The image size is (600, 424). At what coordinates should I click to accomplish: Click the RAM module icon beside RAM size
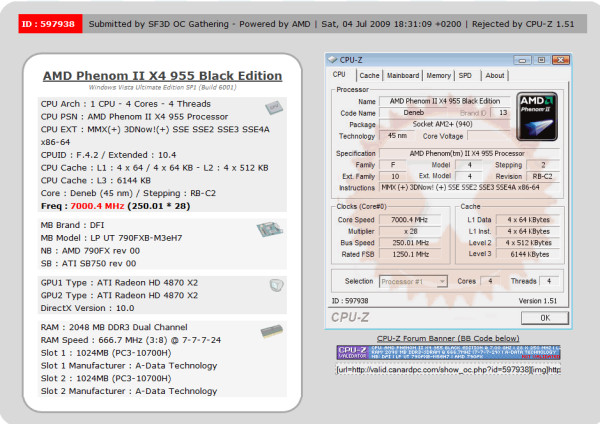[x=270, y=329]
